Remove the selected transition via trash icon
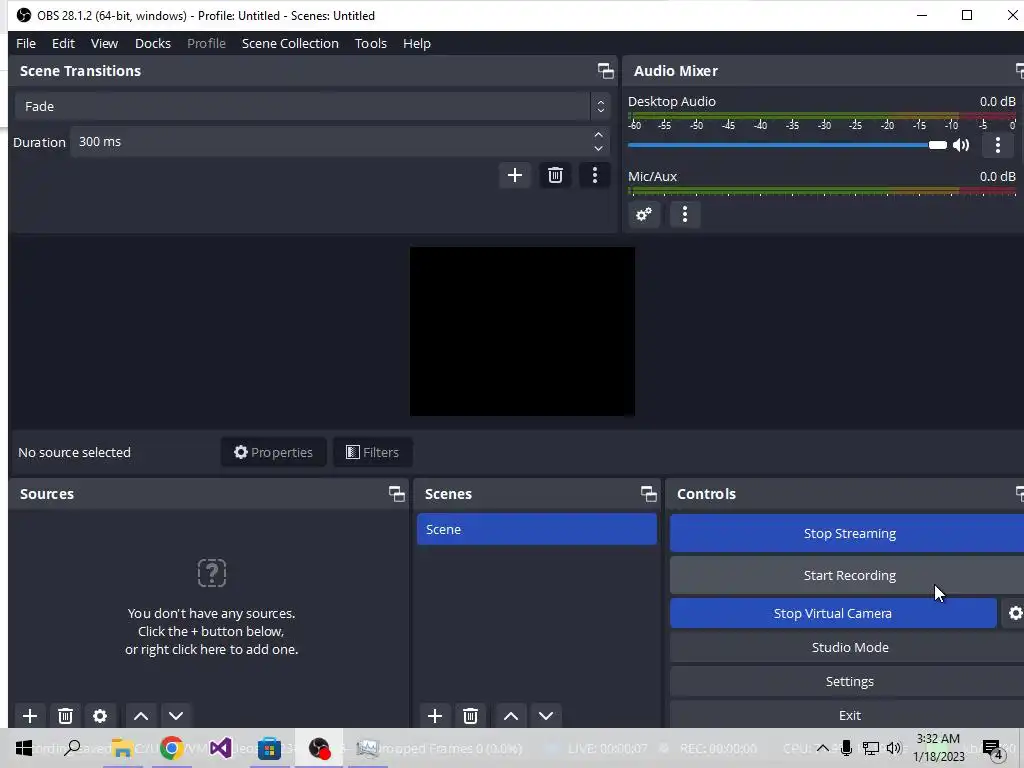This screenshot has height=768, width=1024. click(555, 175)
